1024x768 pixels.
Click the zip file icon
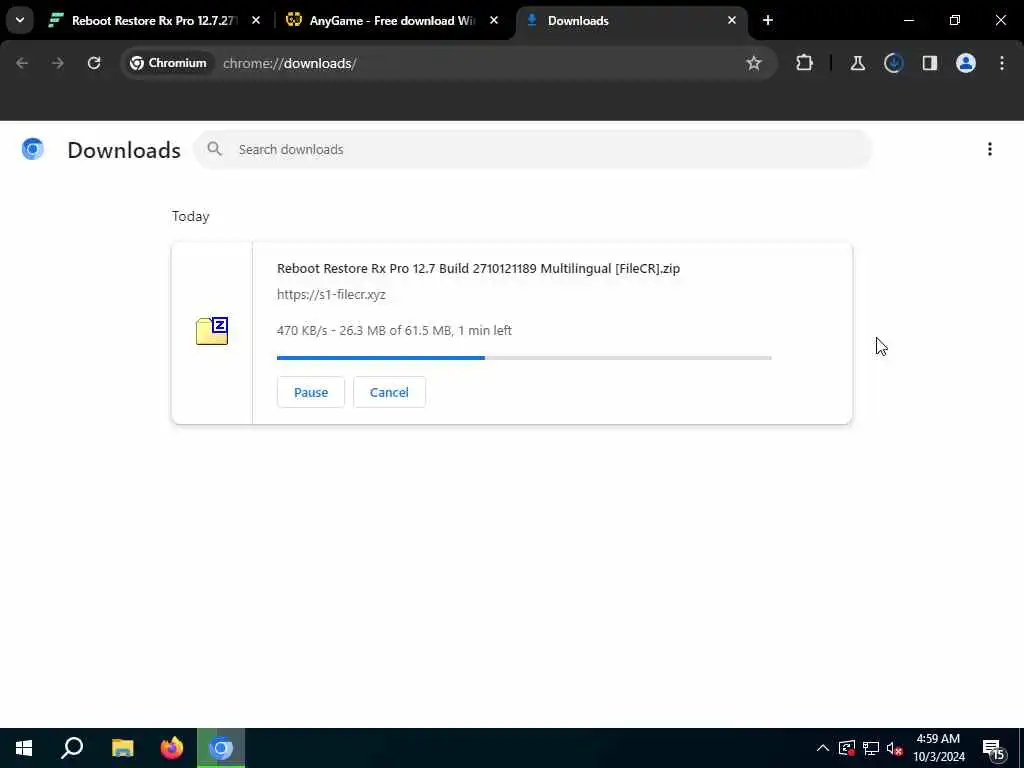pyautogui.click(x=212, y=330)
